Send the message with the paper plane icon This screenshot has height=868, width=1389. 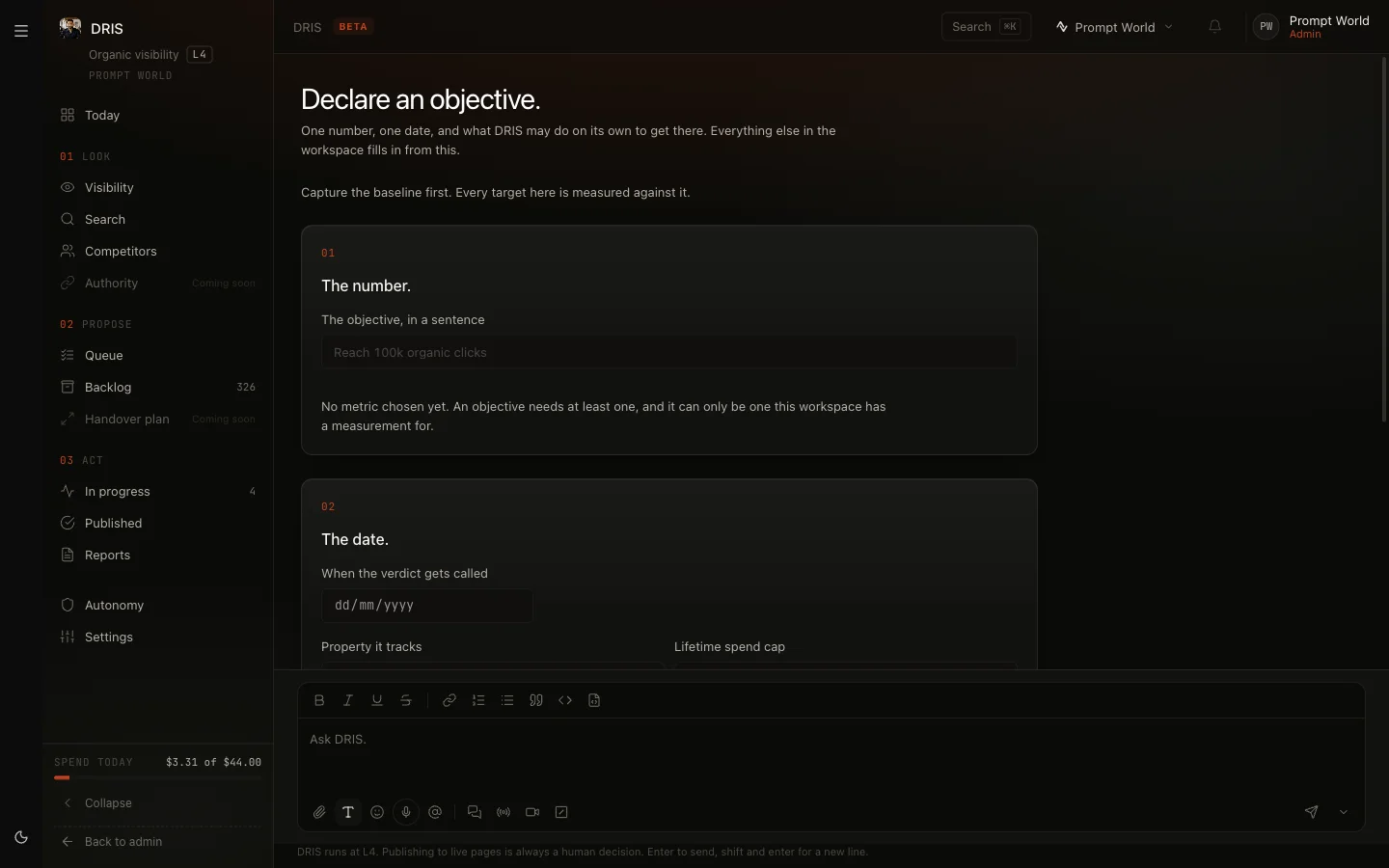(x=1312, y=812)
